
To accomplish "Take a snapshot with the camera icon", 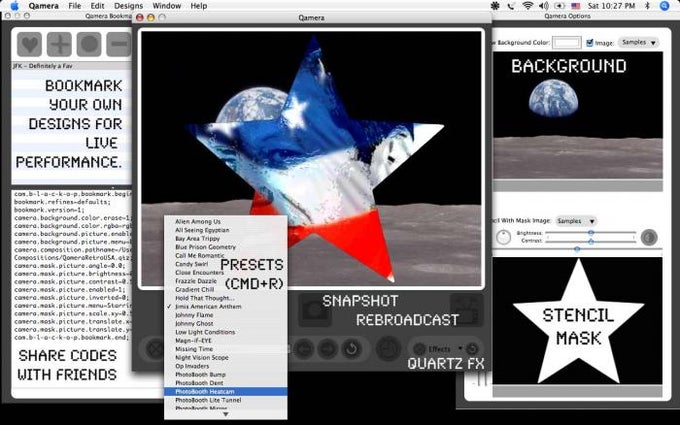I will (315, 310).
